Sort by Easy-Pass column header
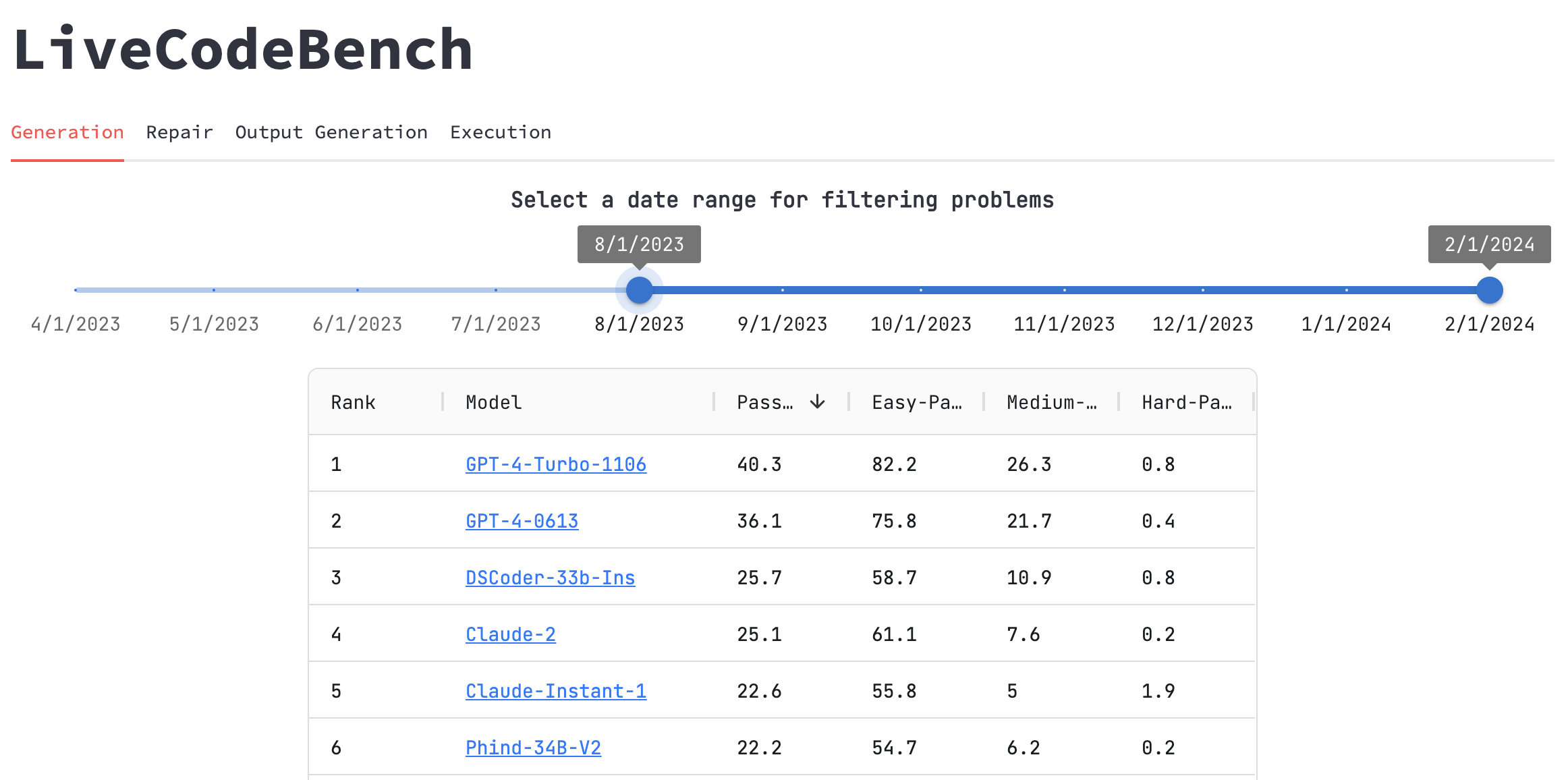 [916, 402]
